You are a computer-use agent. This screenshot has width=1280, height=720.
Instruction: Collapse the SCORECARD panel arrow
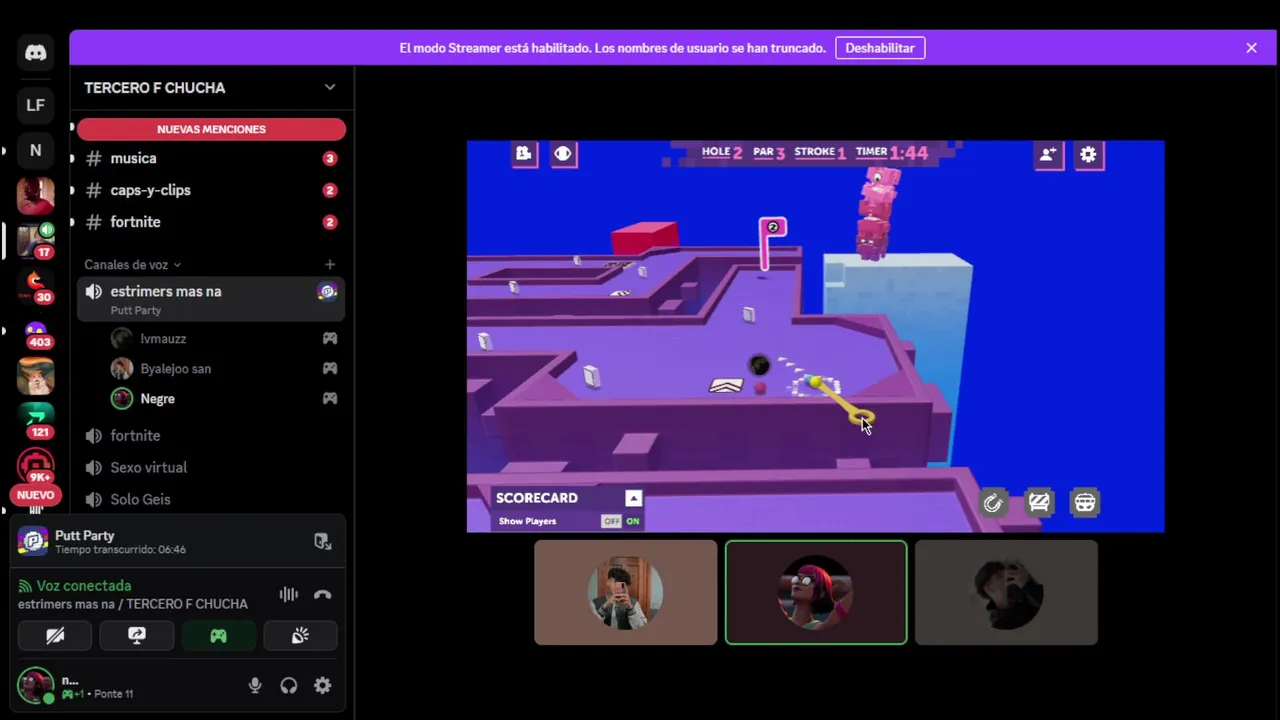pos(633,498)
